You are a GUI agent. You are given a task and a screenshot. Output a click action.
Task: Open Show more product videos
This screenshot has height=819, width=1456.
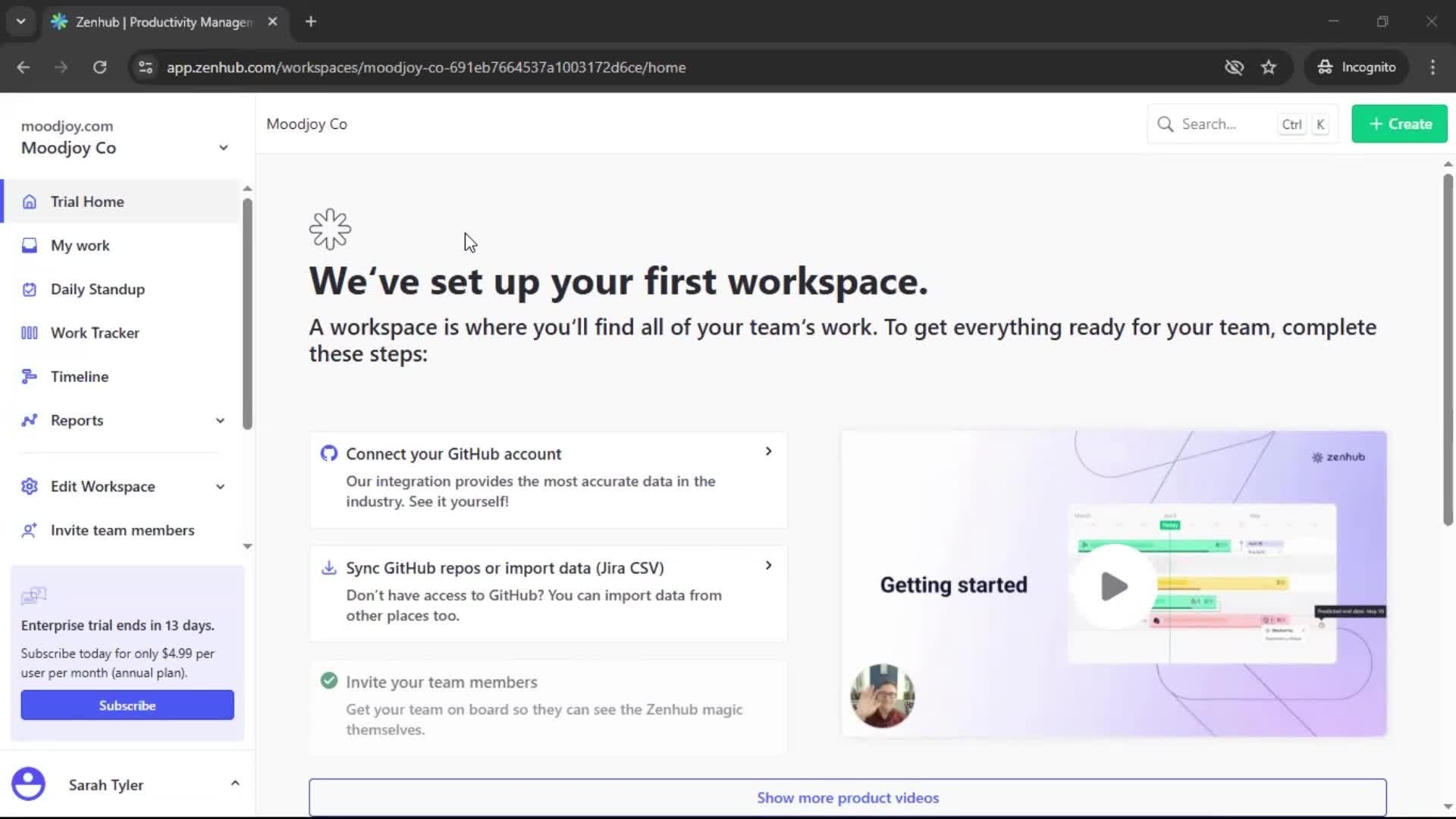(847, 797)
